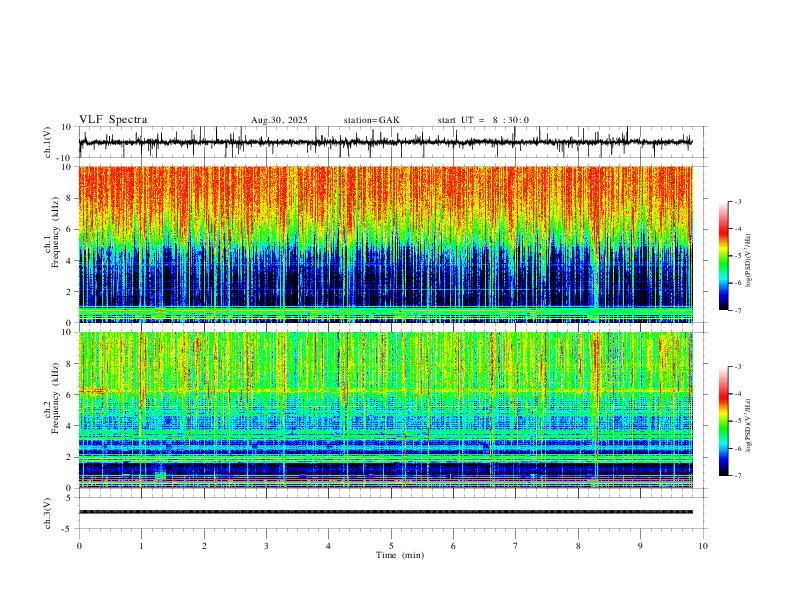Click the time axis tick label "9"
Viewport: 792px width, 612px height.
640,546
